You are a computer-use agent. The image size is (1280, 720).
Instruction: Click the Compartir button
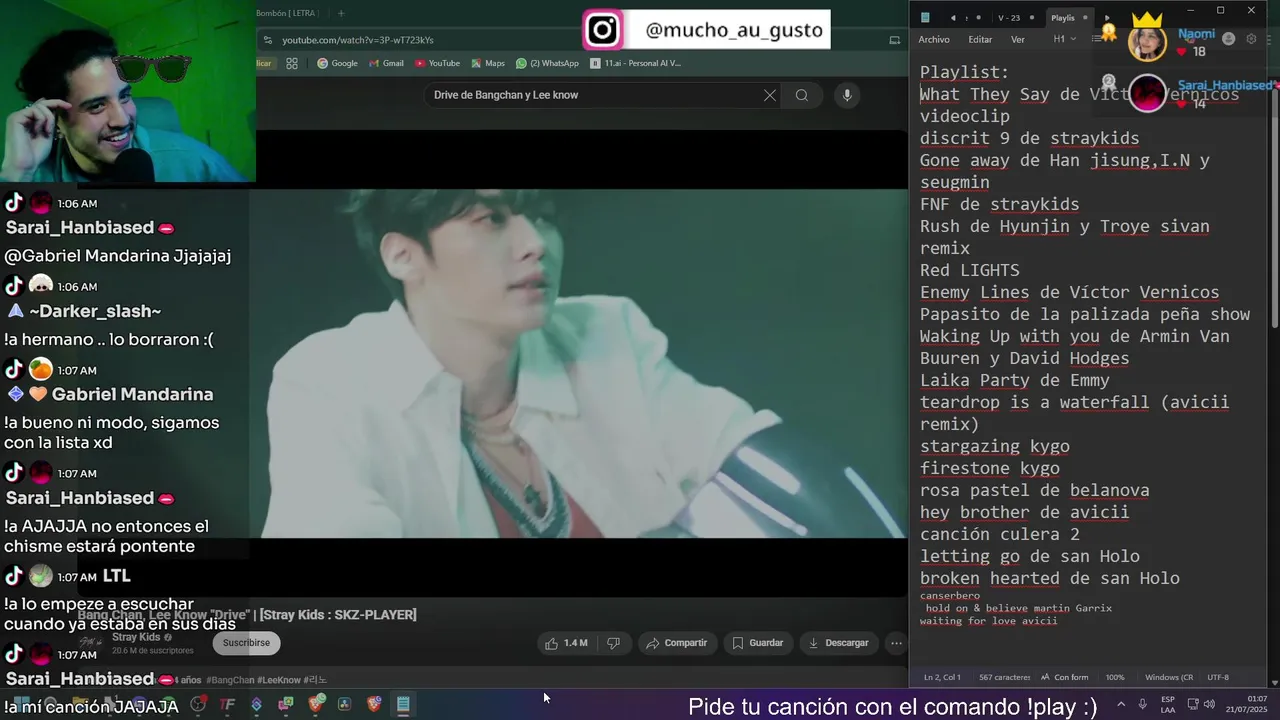[676, 643]
